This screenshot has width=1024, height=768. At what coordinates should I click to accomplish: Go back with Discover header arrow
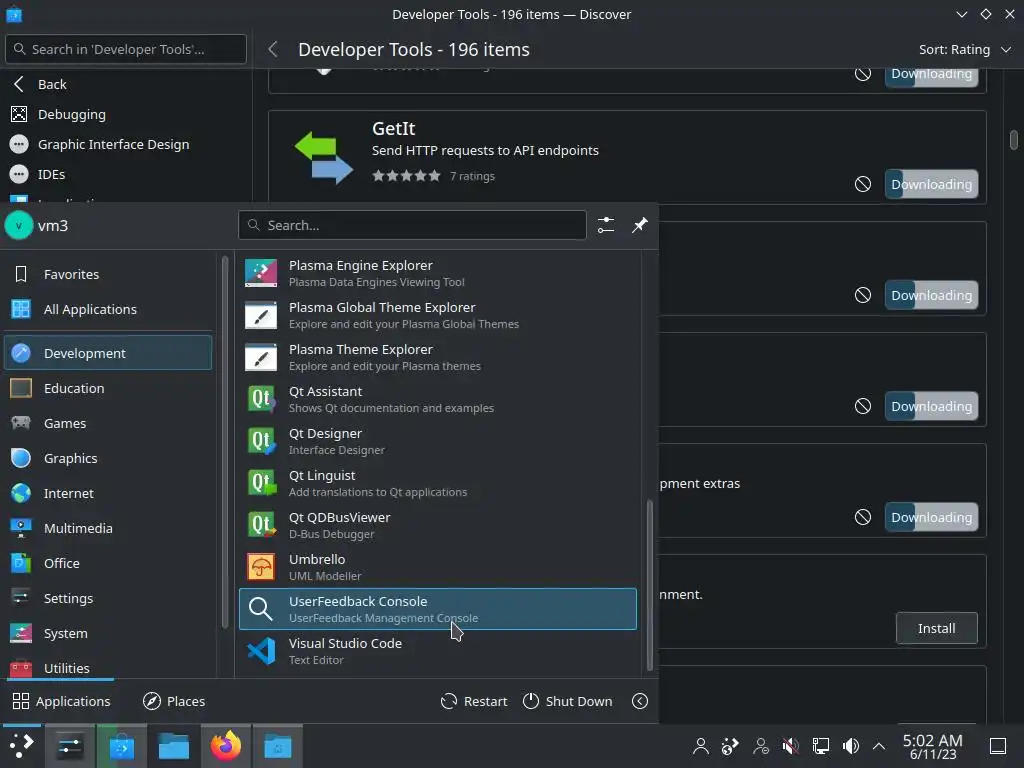(273, 50)
